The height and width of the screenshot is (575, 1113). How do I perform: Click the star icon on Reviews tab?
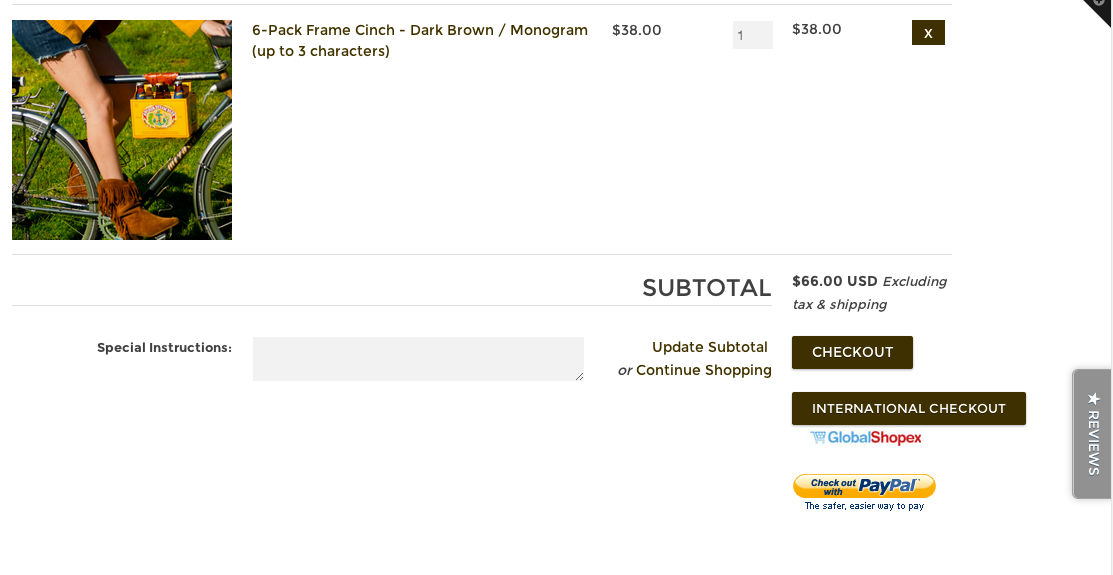[x=1093, y=399]
